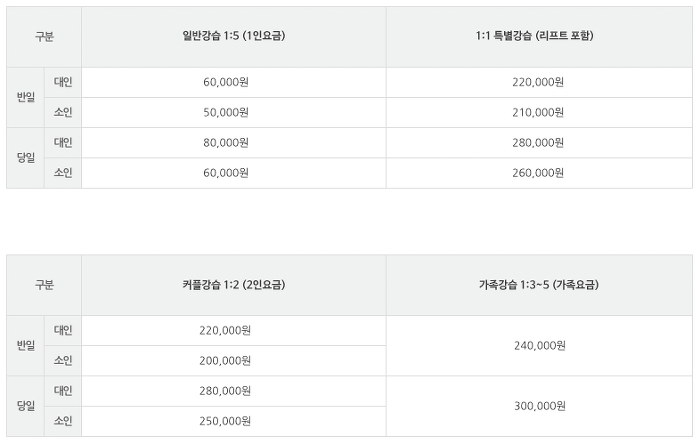Screen dimensions: 700x444
Task: Select the 80,000원 price cell
Action: point(226,143)
